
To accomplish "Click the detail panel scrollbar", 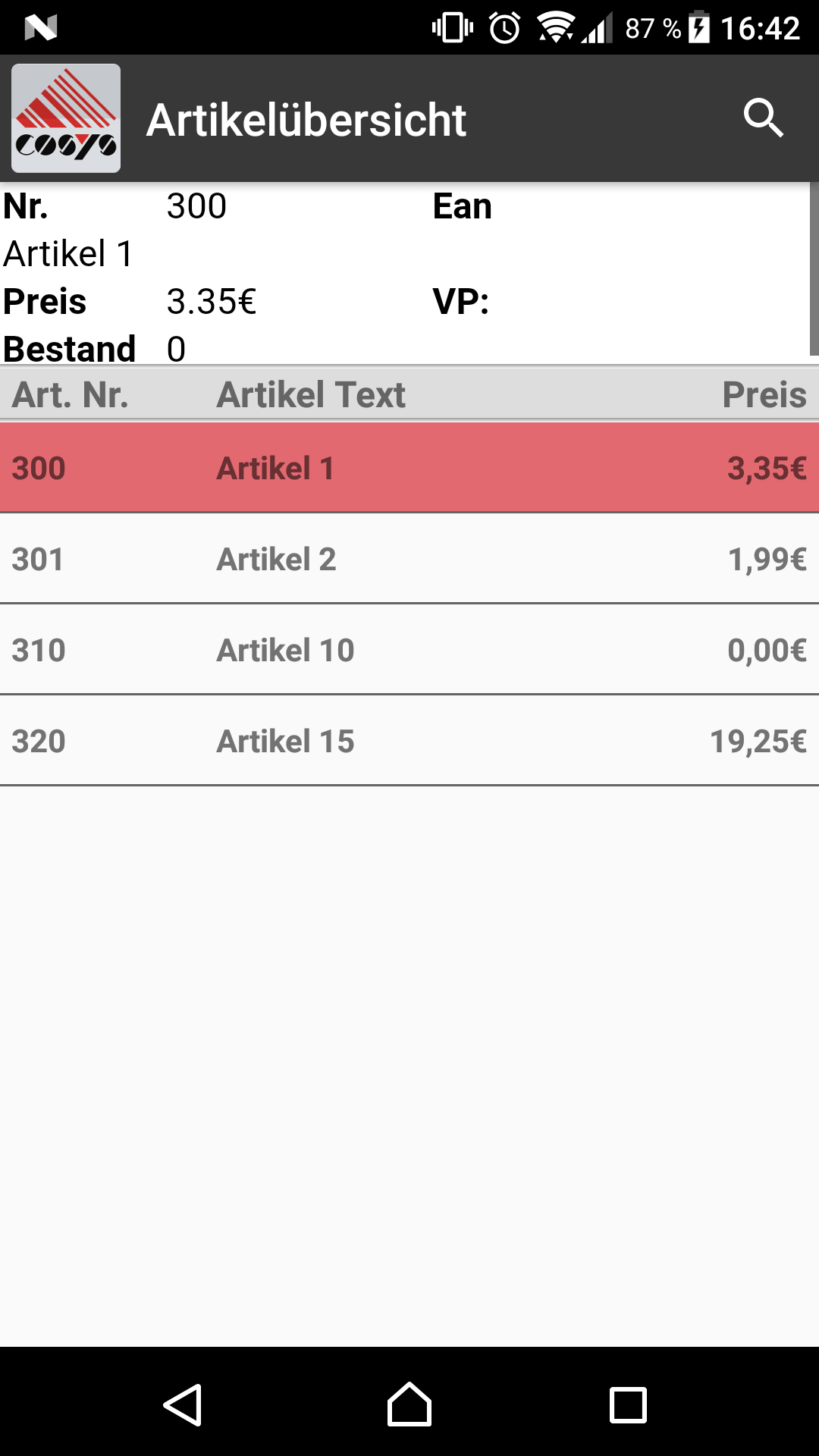I will (x=814, y=269).
